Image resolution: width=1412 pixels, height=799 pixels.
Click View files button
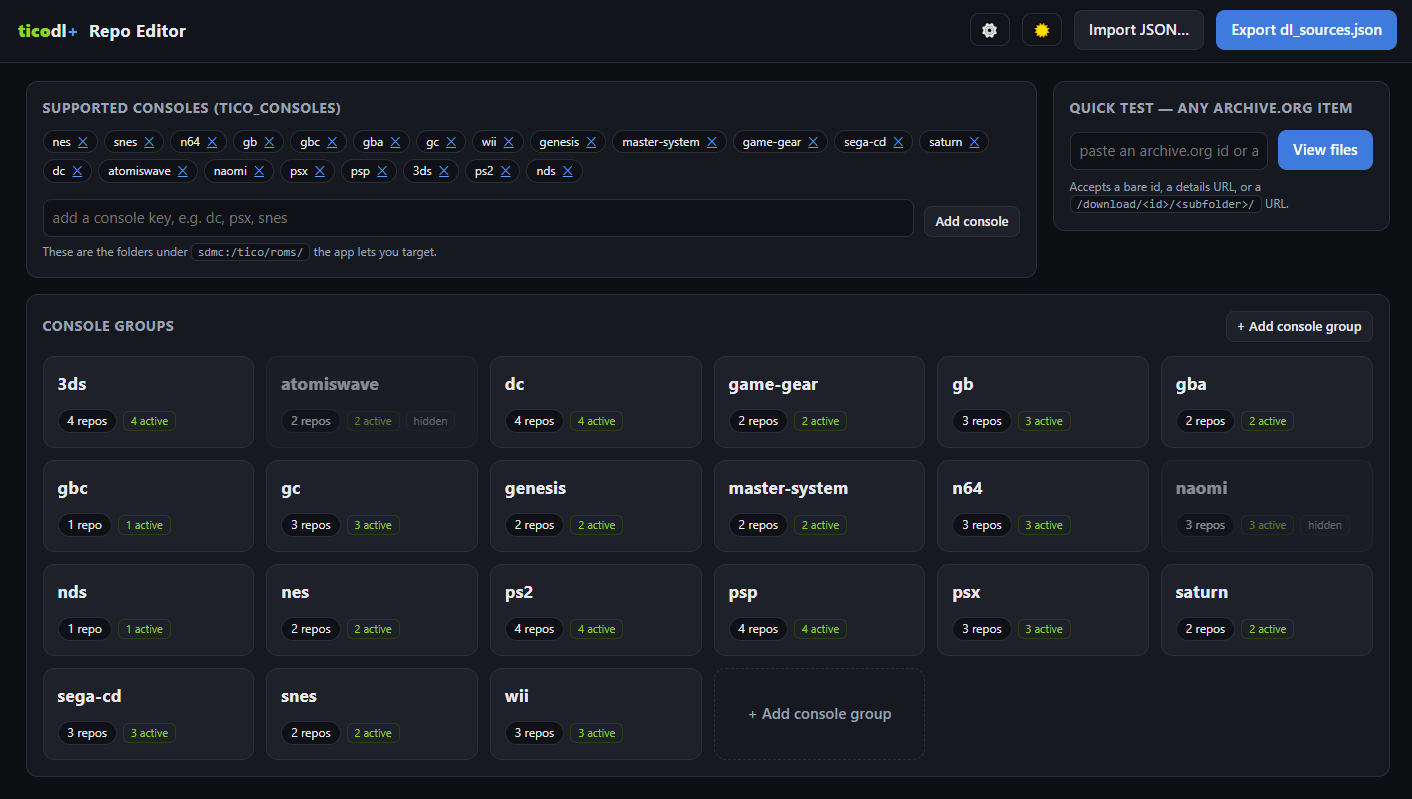click(x=1325, y=150)
